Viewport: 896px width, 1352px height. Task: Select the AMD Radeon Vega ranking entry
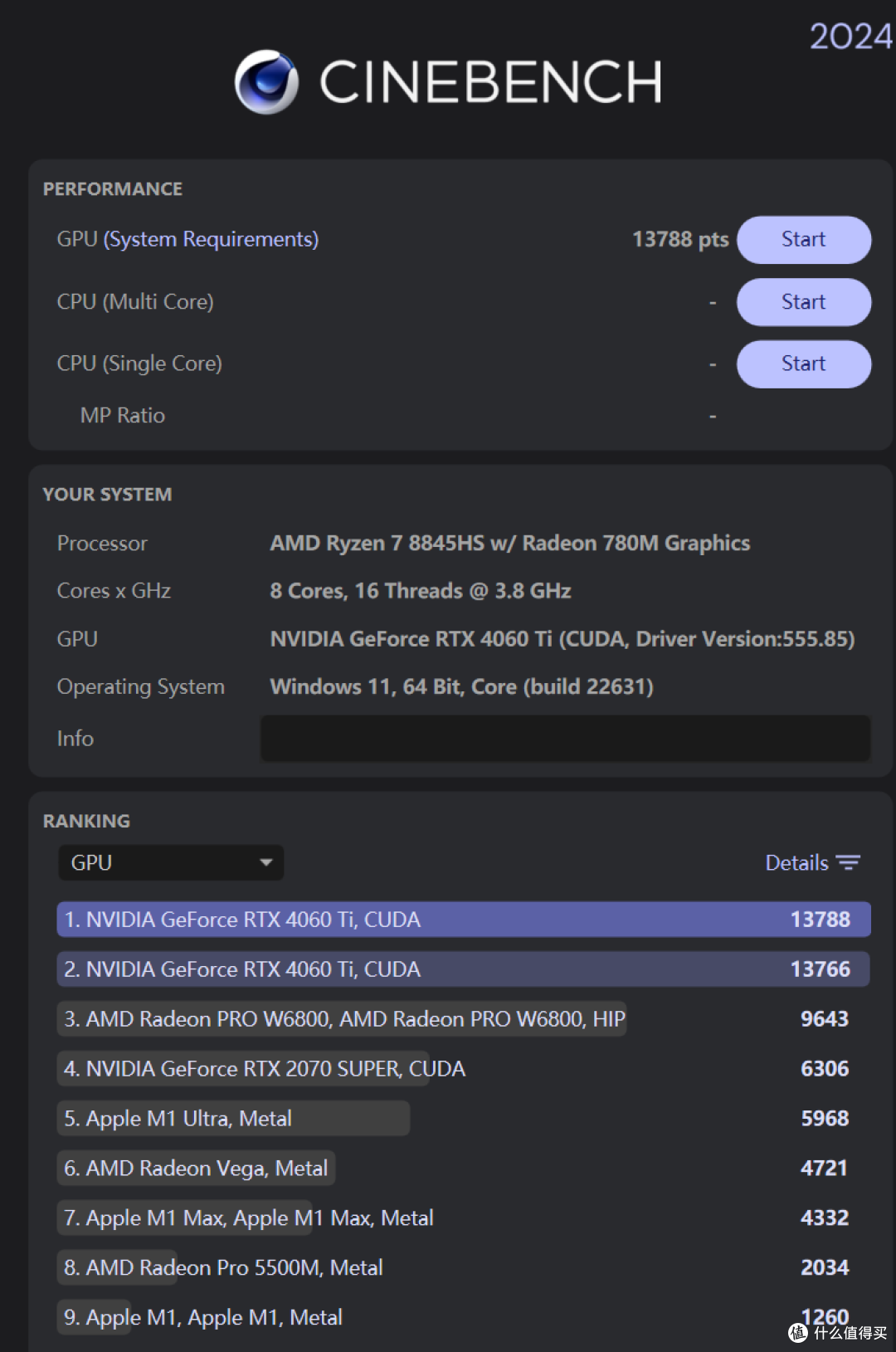pos(464,1169)
